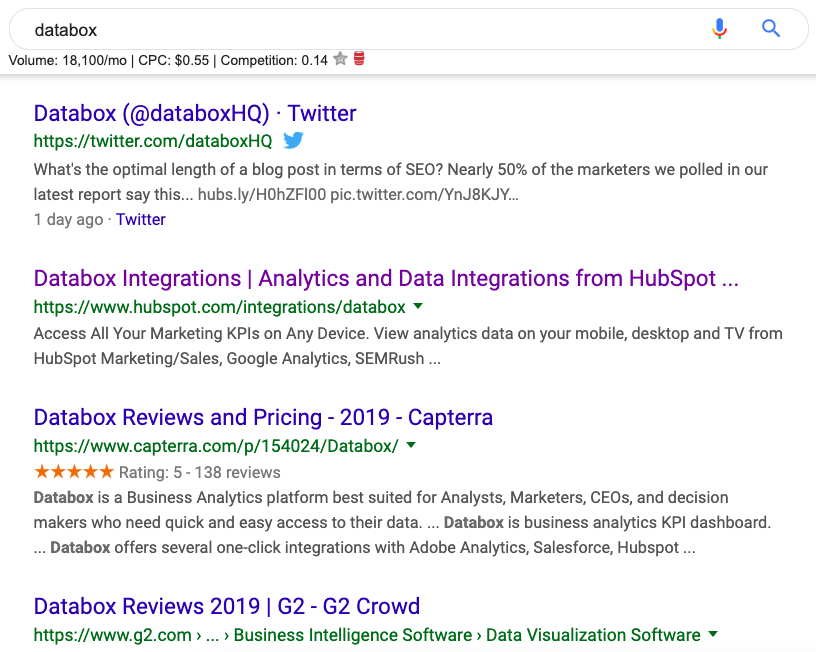Viewport: 816px width, 652px height.
Task: Click the red database icon beside keyword stats
Action: coord(359,60)
